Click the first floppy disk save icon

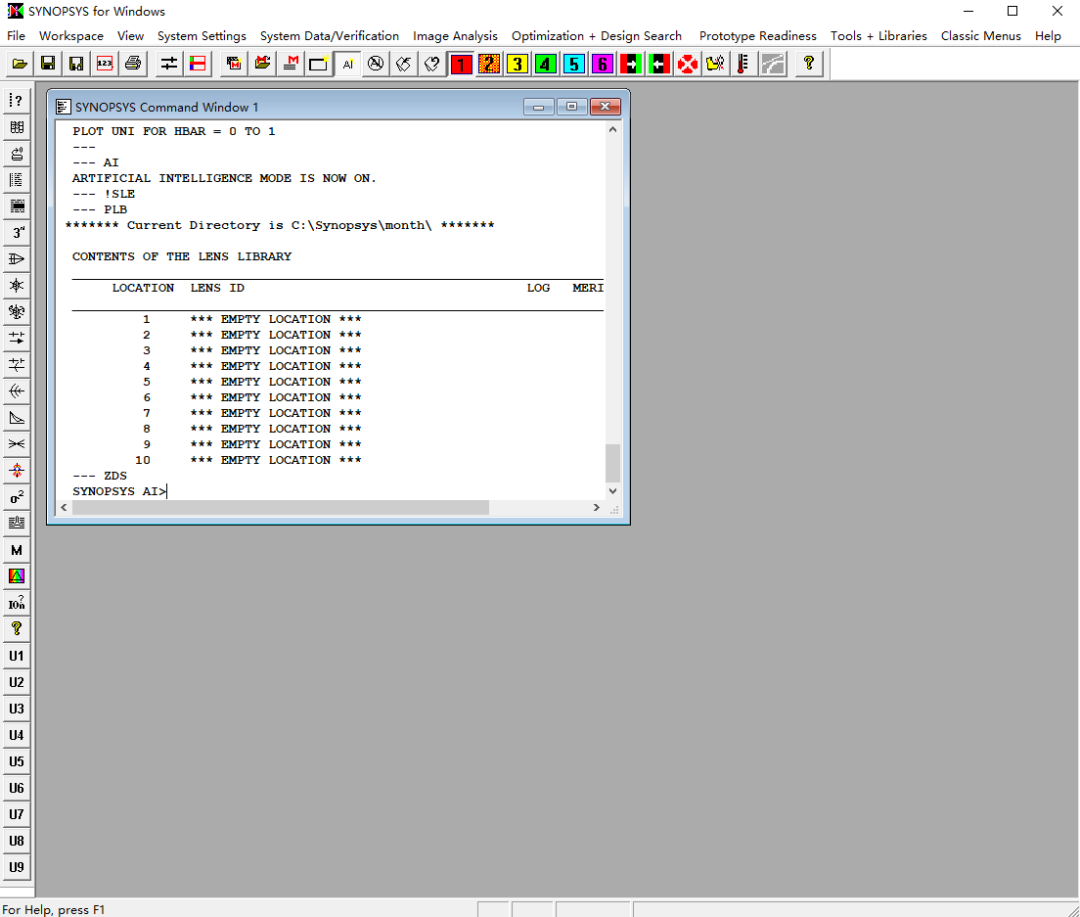click(48, 64)
